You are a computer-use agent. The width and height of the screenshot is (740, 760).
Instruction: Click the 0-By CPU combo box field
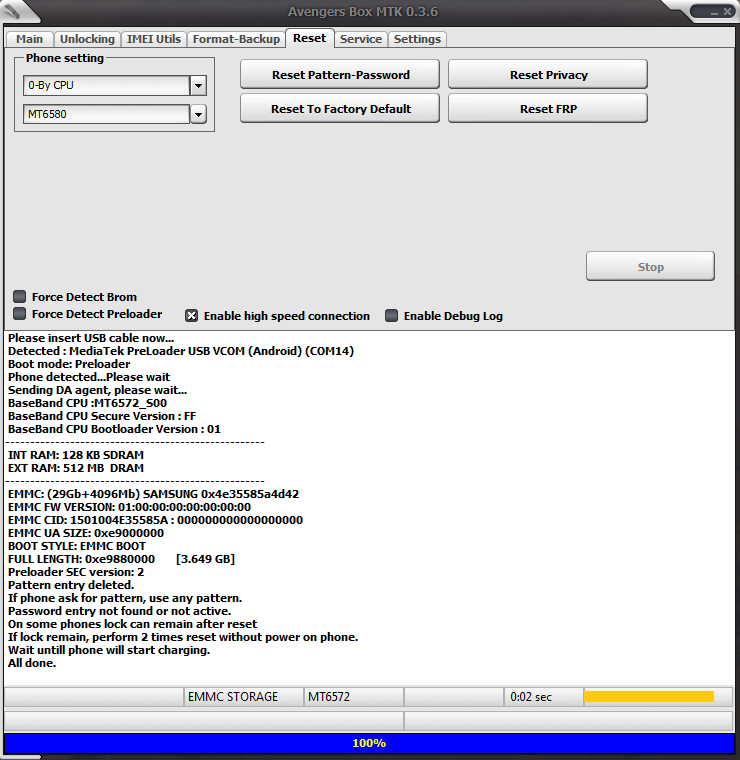107,85
